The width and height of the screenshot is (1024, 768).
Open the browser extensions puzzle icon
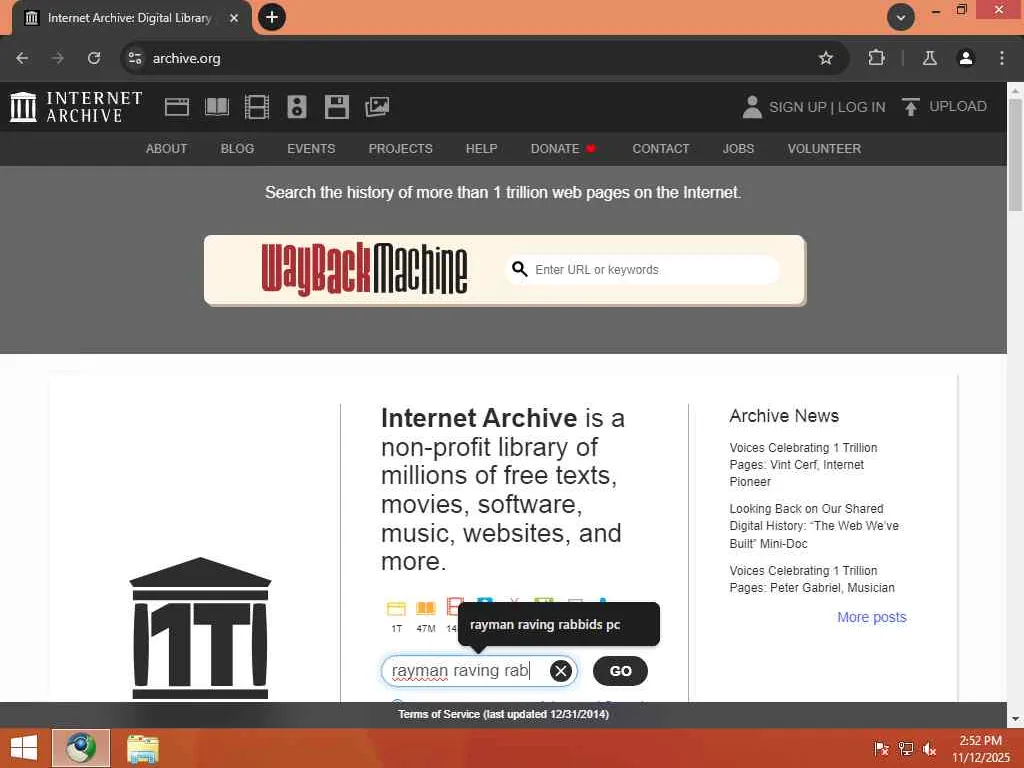[x=876, y=58]
